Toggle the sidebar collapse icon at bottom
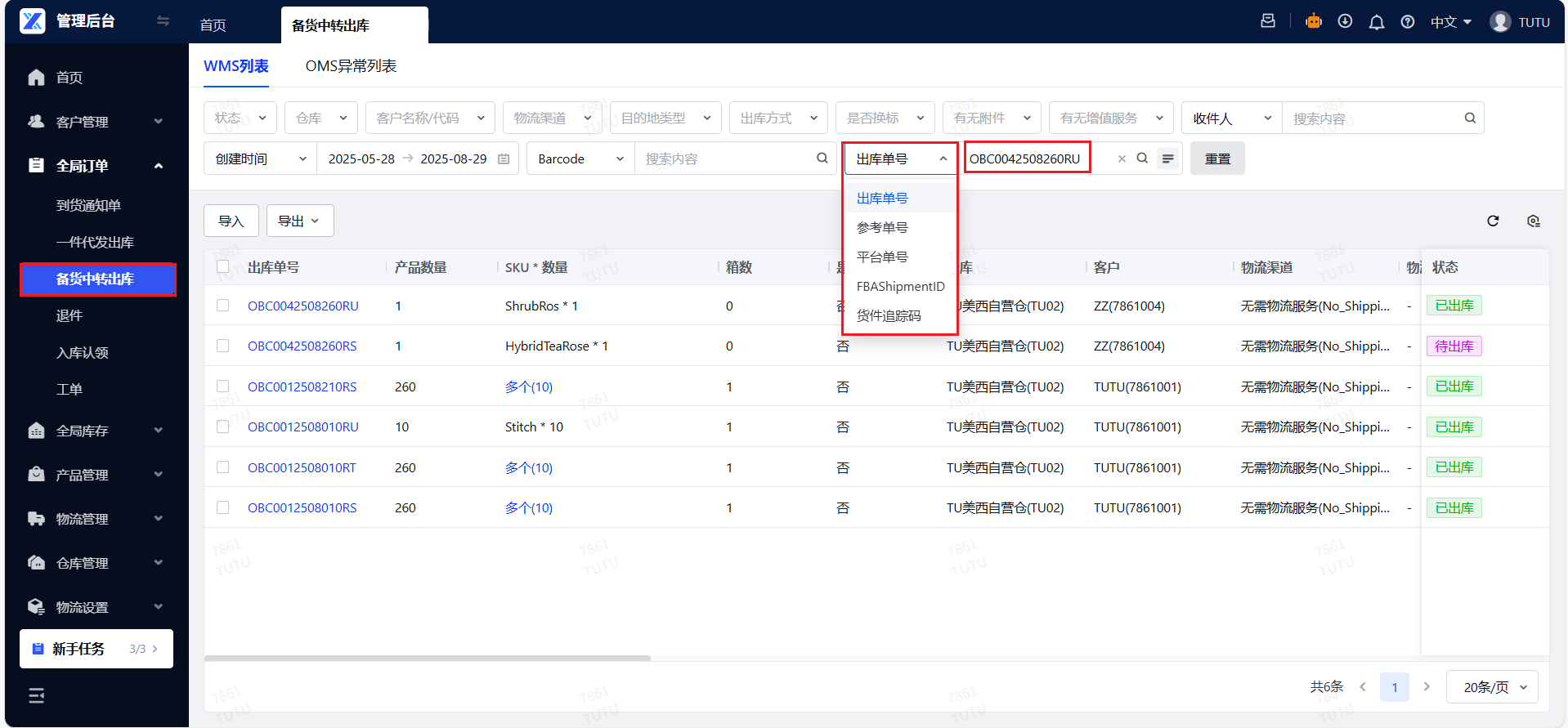Screen dimensions: 1568x728 (x=37, y=695)
